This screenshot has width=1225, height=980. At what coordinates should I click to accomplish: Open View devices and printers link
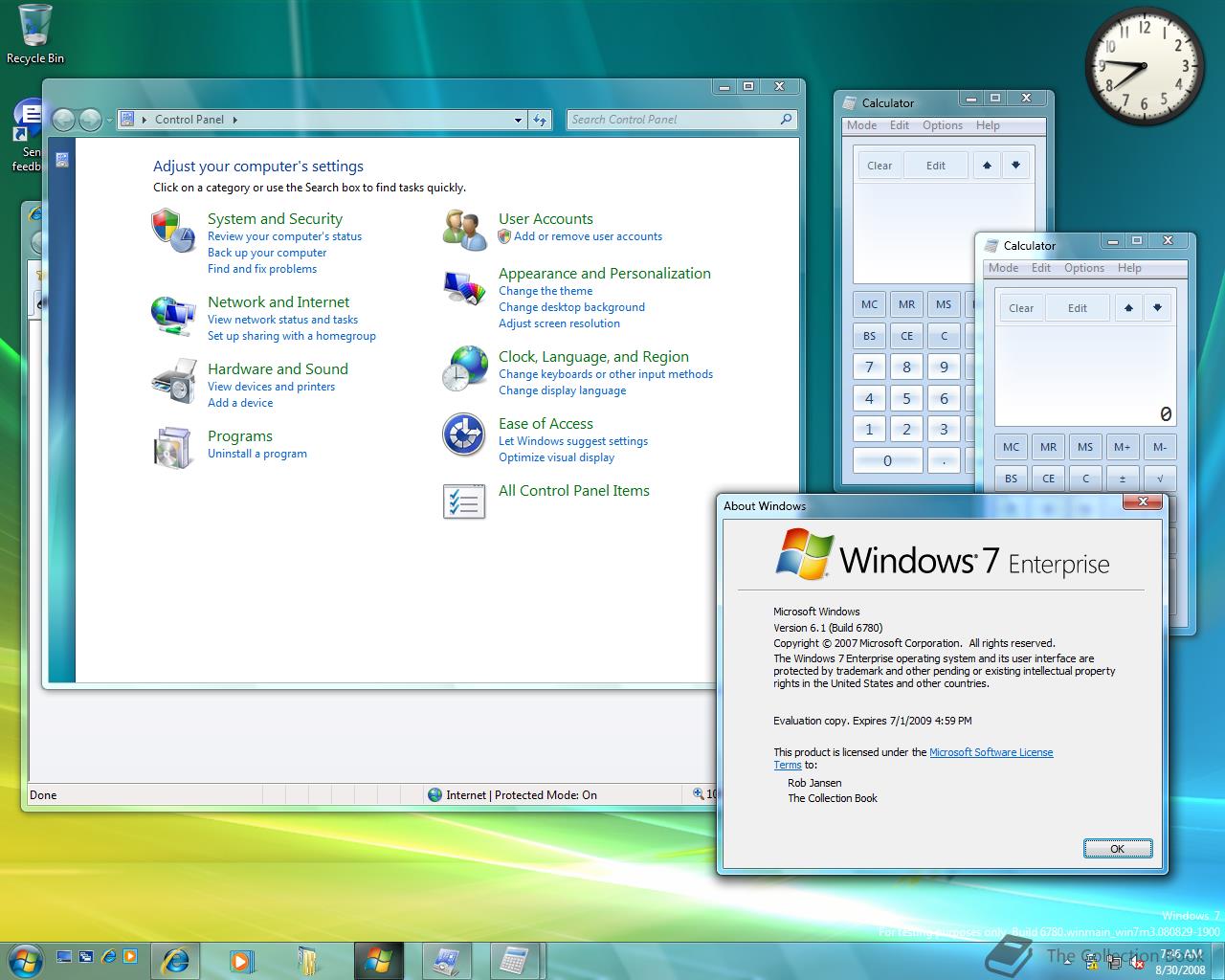(x=271, y=387)
